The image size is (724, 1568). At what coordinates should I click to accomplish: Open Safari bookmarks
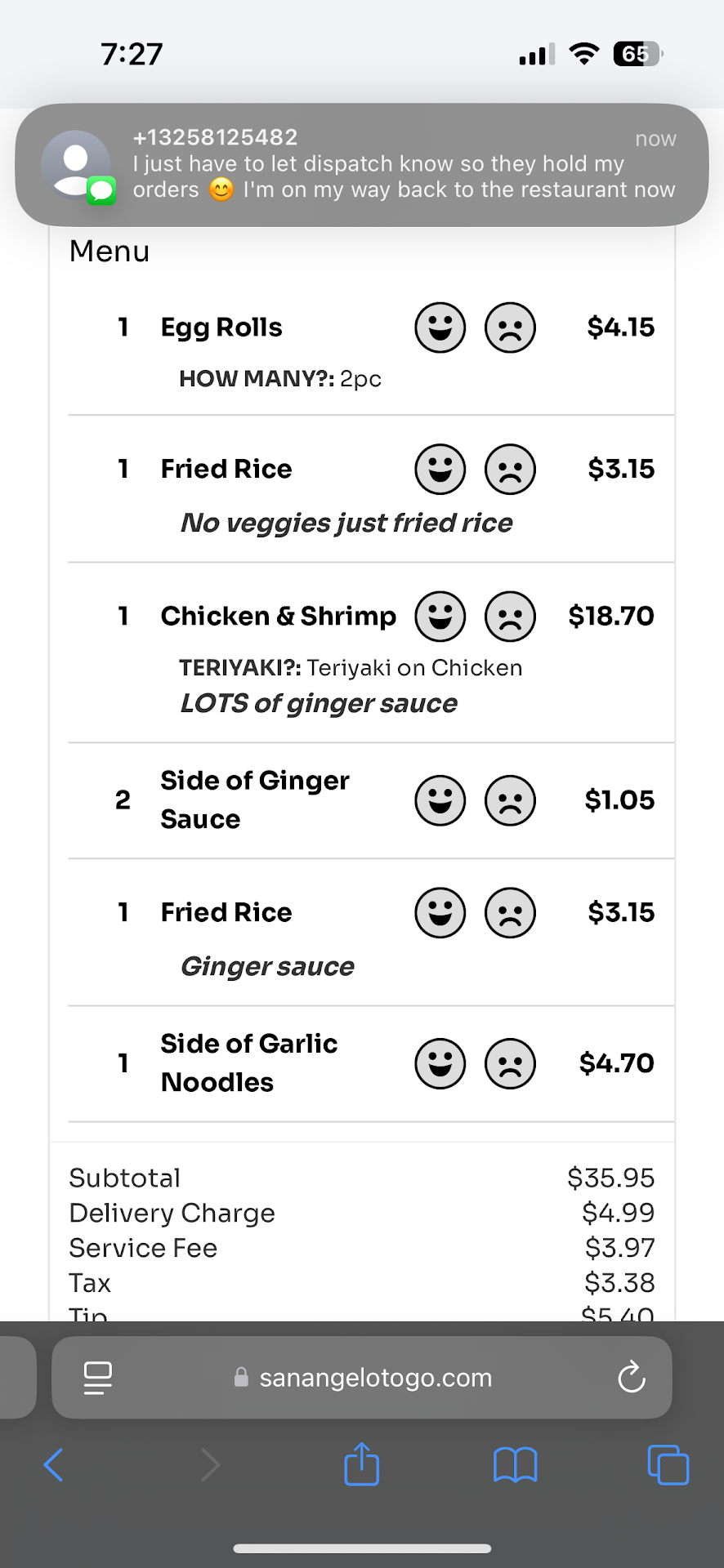click(x=515, y=1465)
